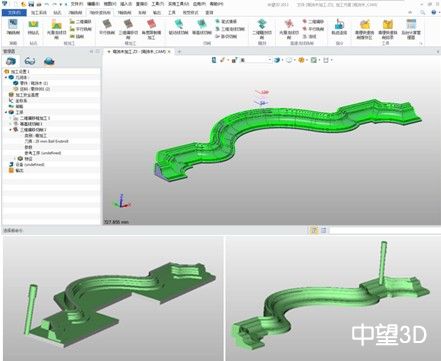
Task: Select the 3-axis quick milling ribbon tab
Action: coord(100,13)
